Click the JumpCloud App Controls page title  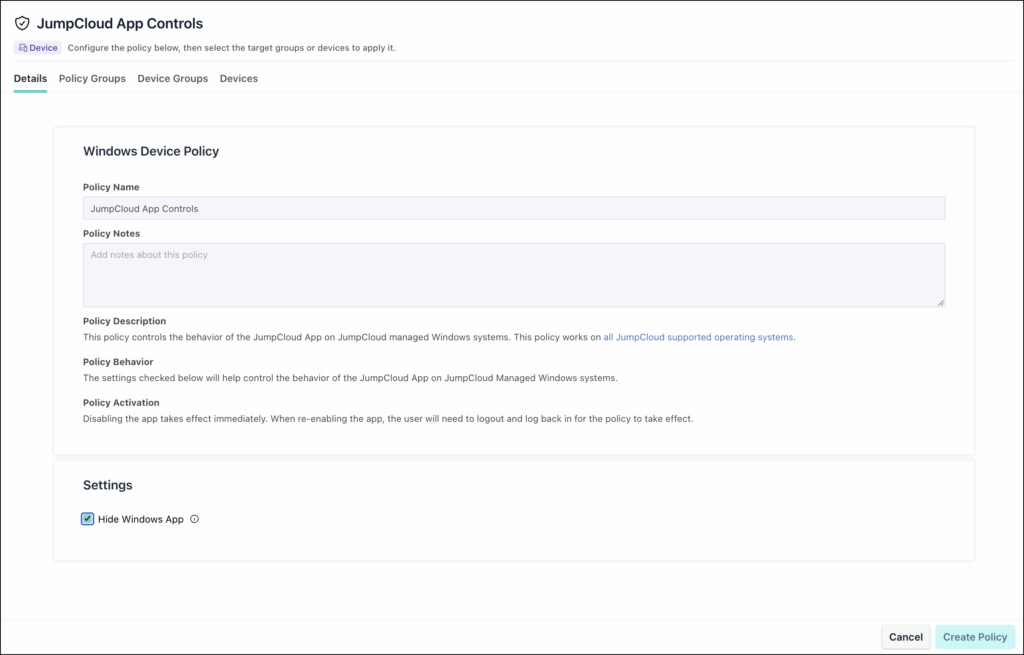pos(120,24)
